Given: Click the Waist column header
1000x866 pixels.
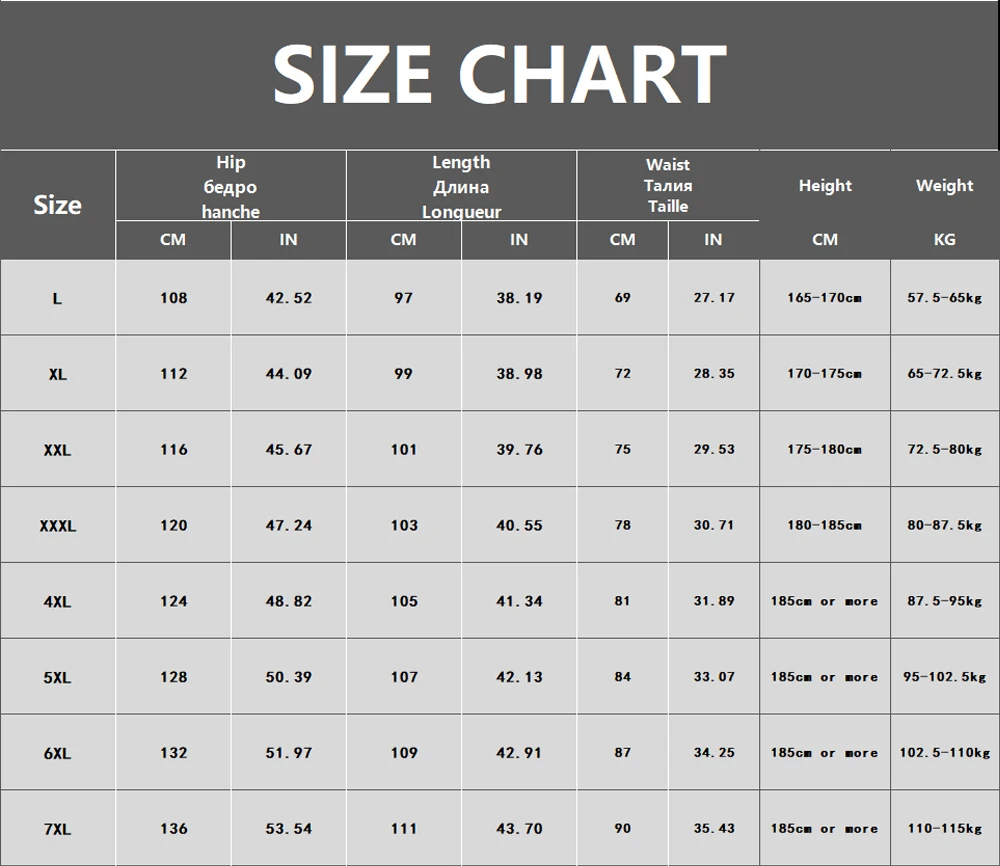Looking at the screenshot, I should pyautogui.click(x=668, y=186).
